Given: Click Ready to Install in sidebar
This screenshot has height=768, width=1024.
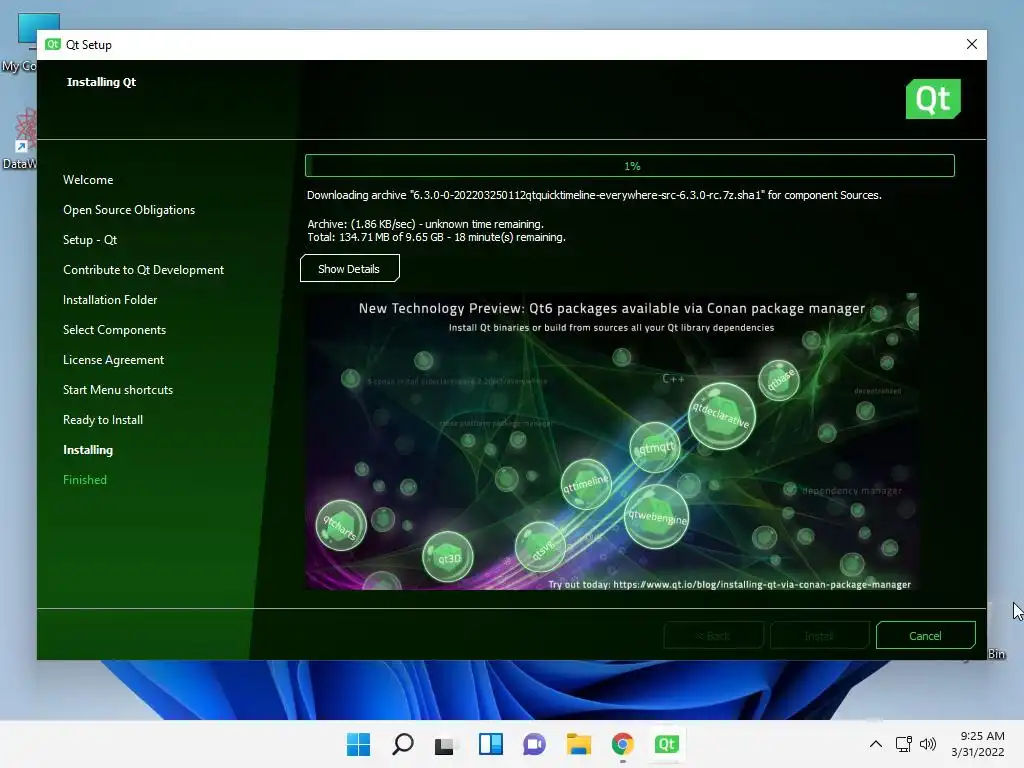Looking at the screenshot, I should 103,420.
